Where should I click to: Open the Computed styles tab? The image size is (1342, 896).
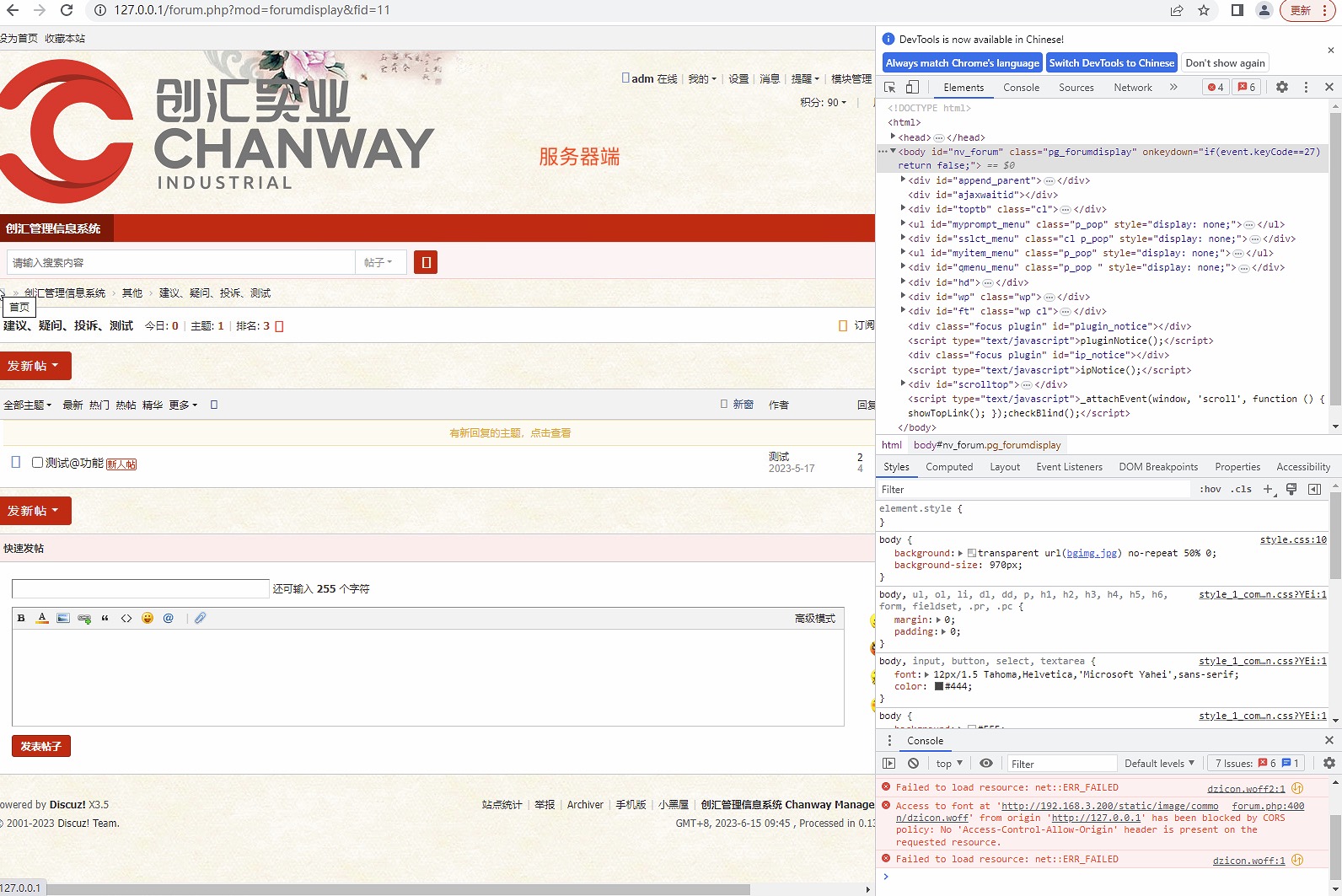(949, 467)
